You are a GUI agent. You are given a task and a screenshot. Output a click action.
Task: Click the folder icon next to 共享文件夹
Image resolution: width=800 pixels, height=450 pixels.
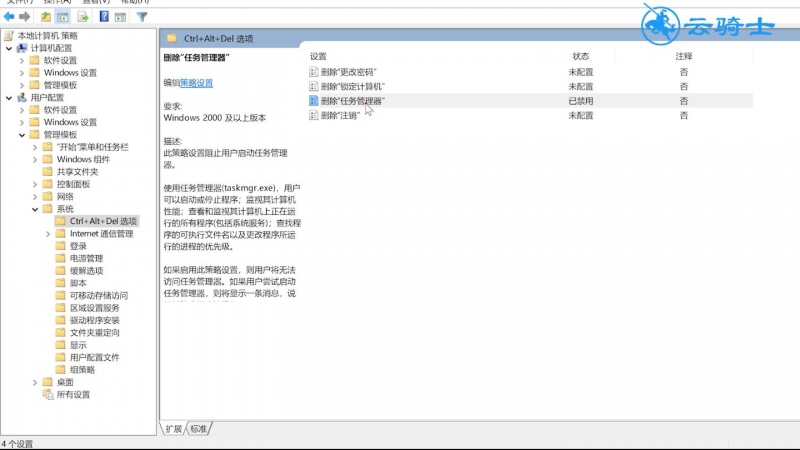click(47, 171)
